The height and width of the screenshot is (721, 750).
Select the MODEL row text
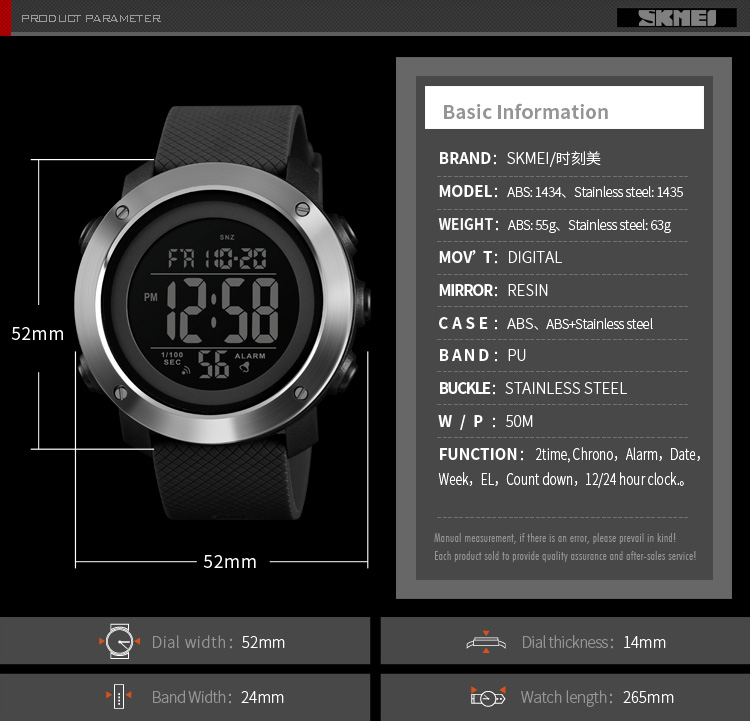pos(561,191)
